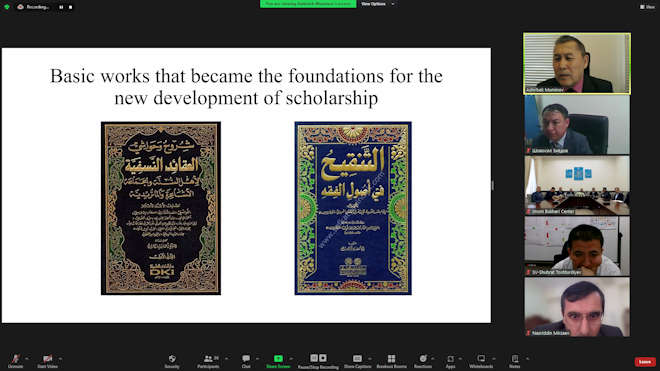Open the Apps icon
This screenshot has width=660, height=371.
pyautogui.click(x=450, y=361)
